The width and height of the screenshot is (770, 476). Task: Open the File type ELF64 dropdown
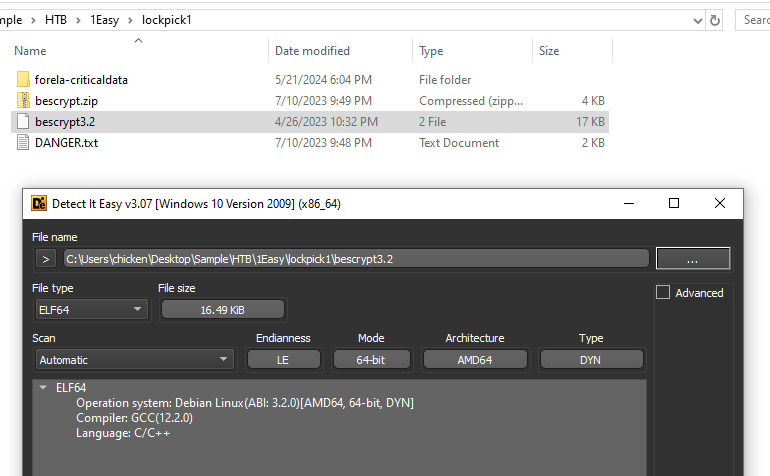[90, 310]
